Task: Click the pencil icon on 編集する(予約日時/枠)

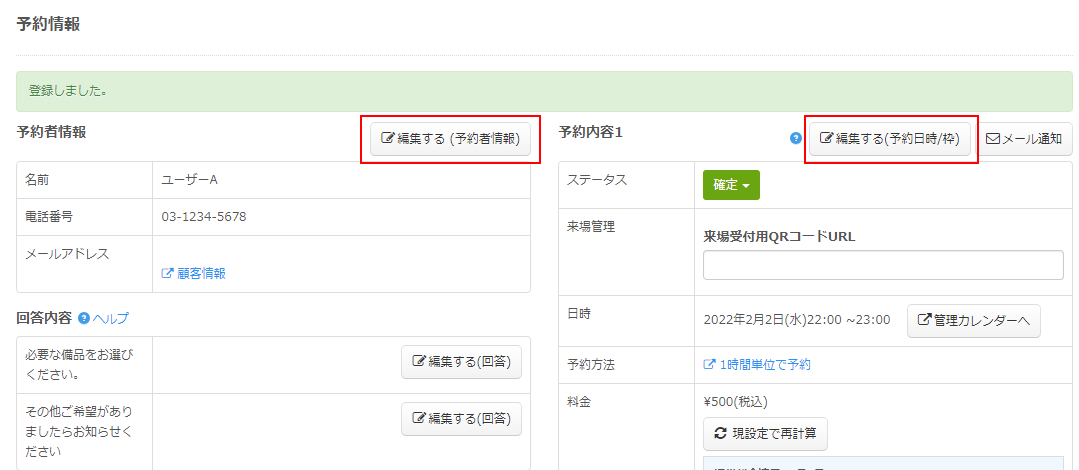Action: point(826,140)
